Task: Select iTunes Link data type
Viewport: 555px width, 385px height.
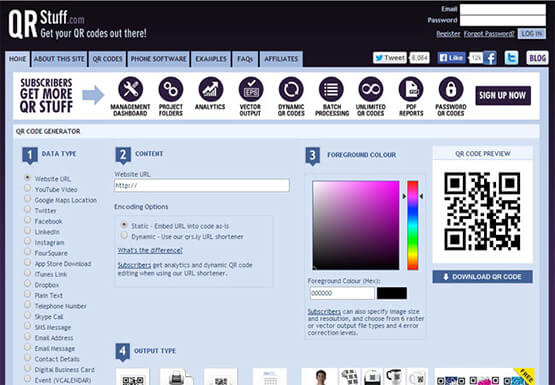Action: 28,273
